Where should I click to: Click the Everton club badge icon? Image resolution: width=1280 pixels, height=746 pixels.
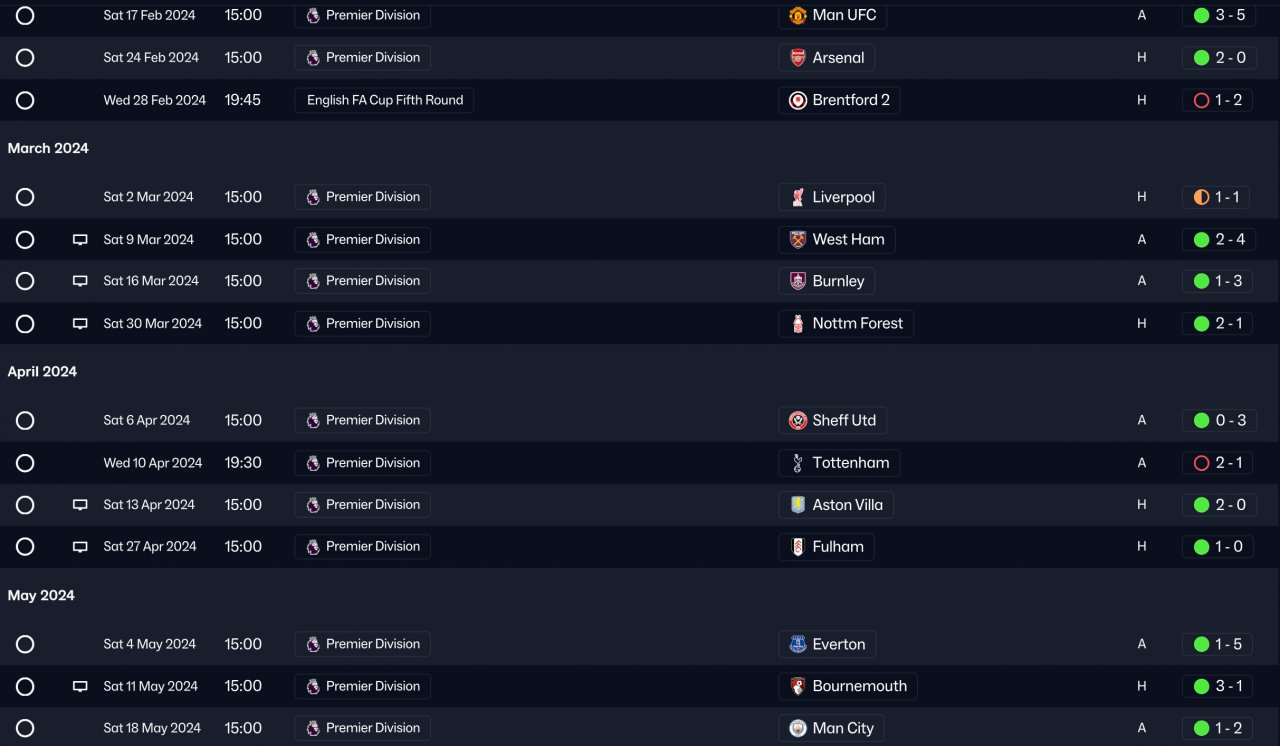[798, 645]
